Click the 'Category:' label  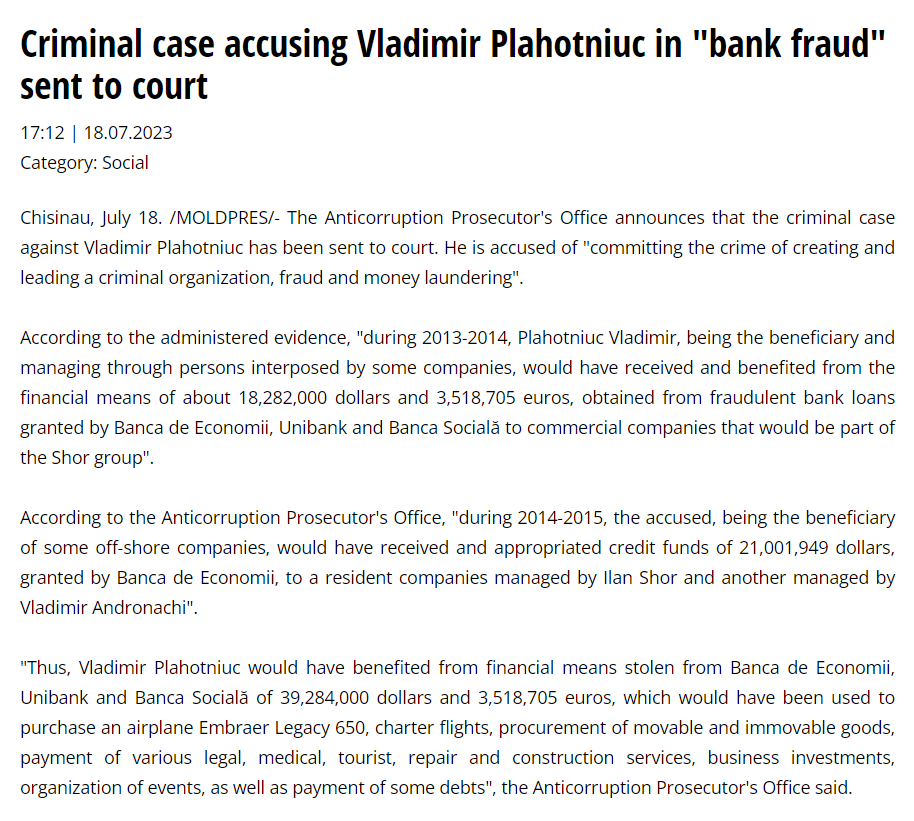pyautogui.click(x=59, y=163)
